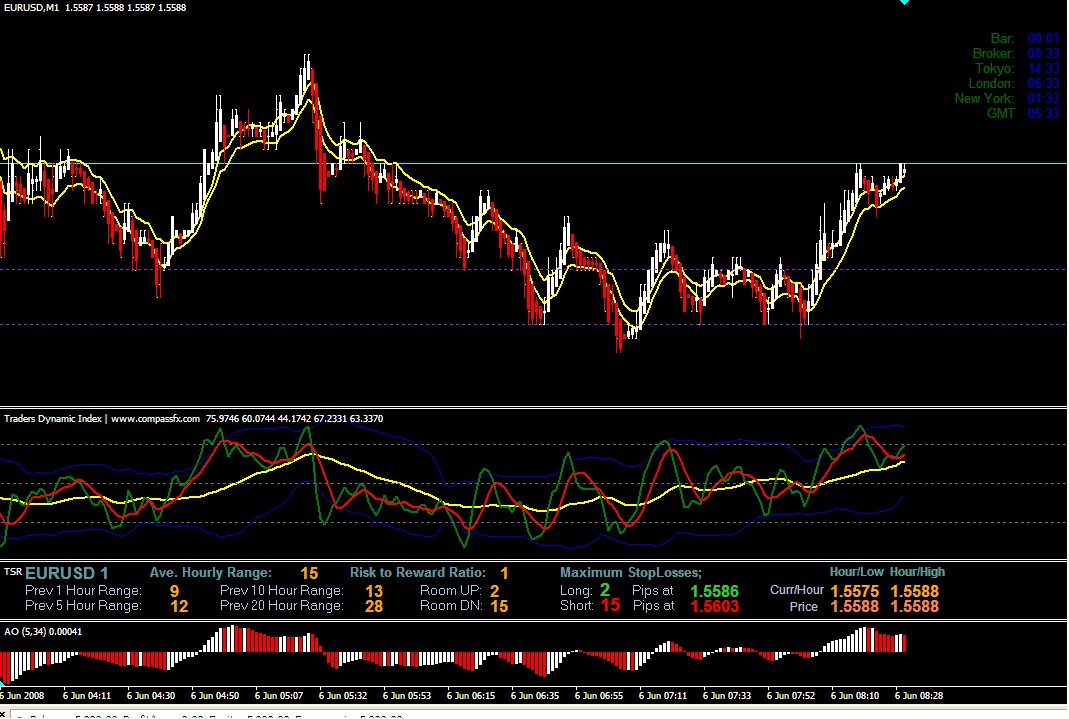Click the 6 Jun 08:28 time label
The width and height of the screenshot is (1069, 719).
[919, 696]
